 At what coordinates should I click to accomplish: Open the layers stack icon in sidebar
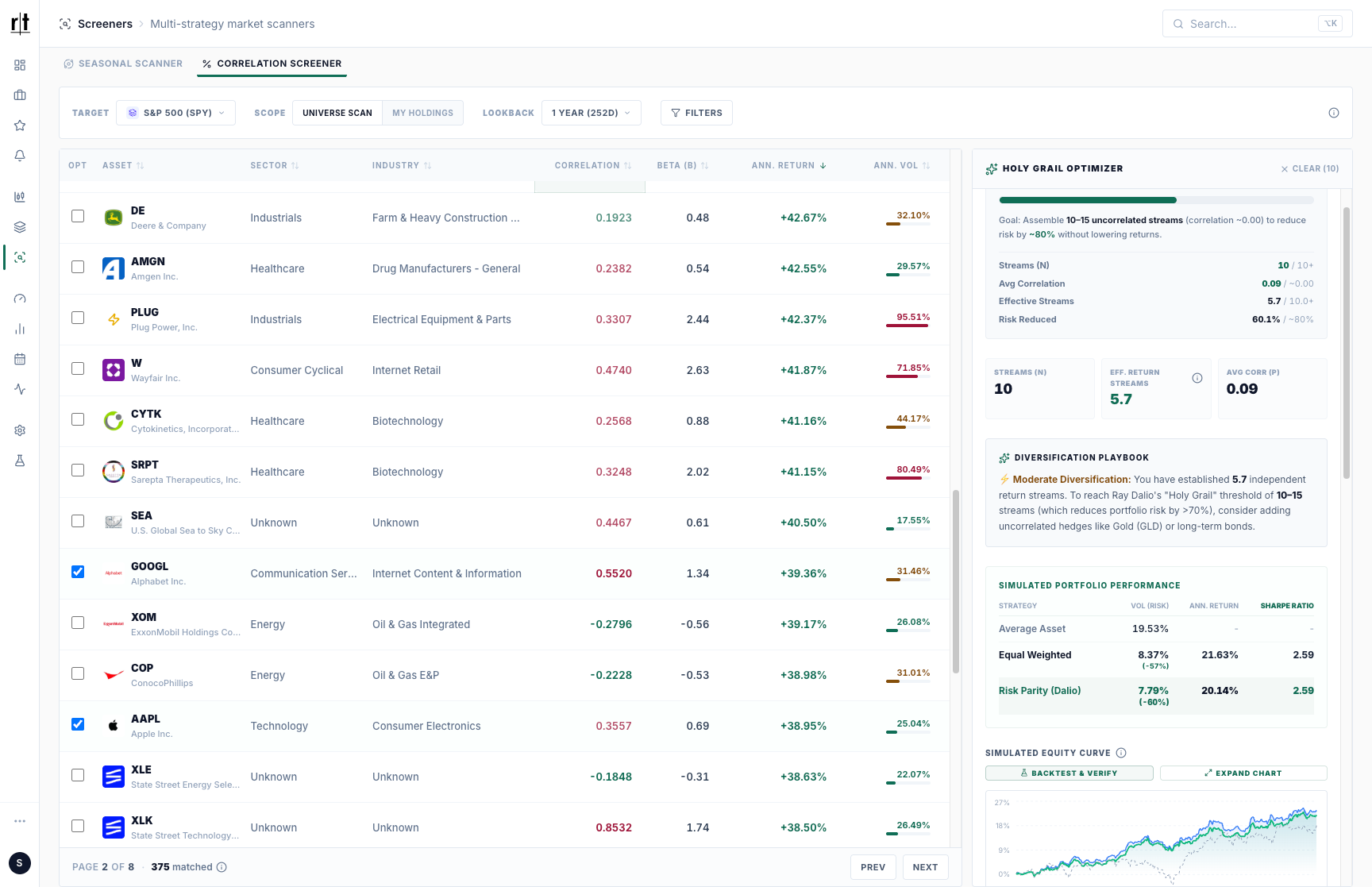pos(20,227)
